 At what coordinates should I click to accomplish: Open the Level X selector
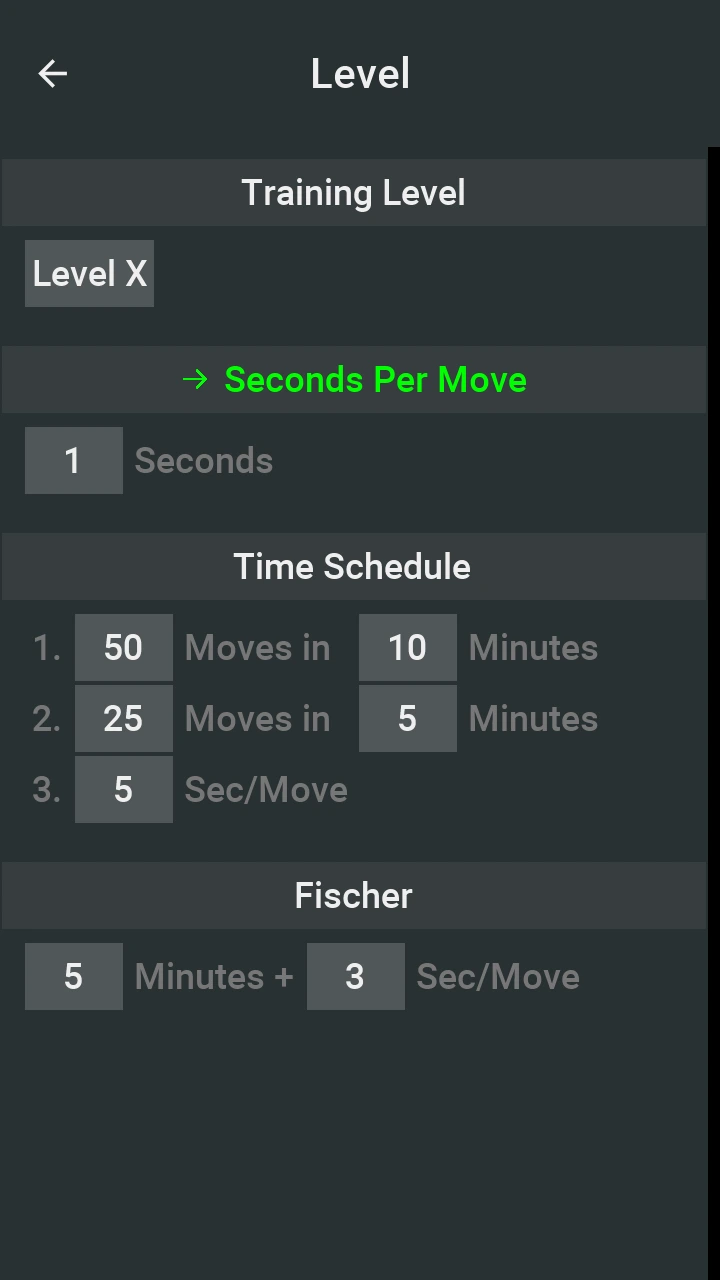(89, 273)
